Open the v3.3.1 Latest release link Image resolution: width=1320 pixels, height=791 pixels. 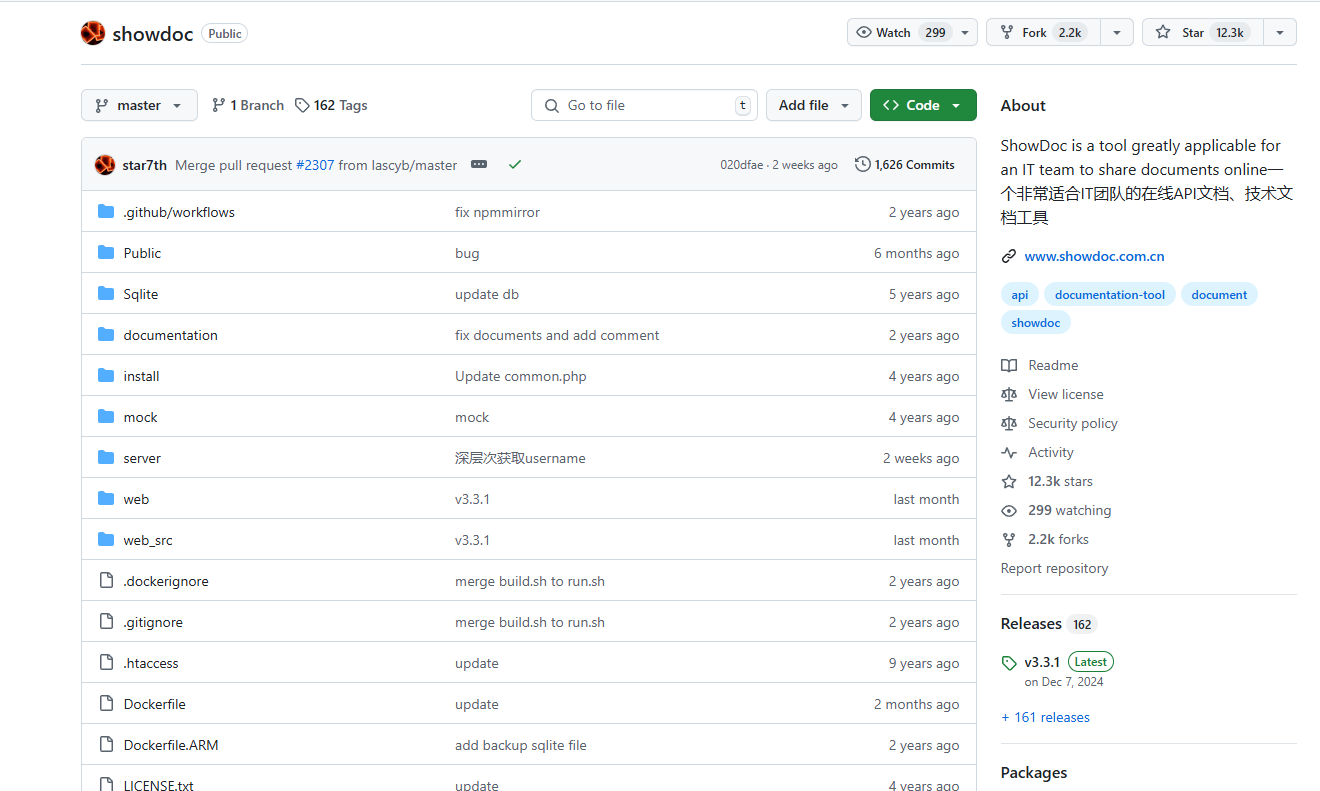pyautogui.click(x=1069, y=662)
